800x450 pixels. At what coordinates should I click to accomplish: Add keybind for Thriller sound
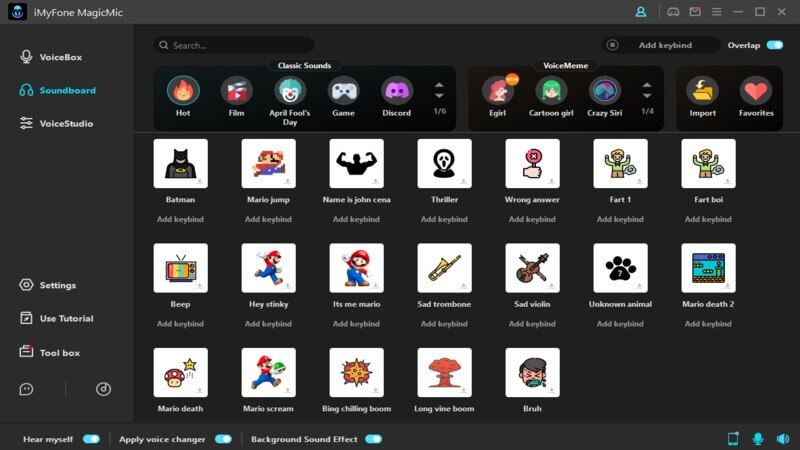(444, 219)
